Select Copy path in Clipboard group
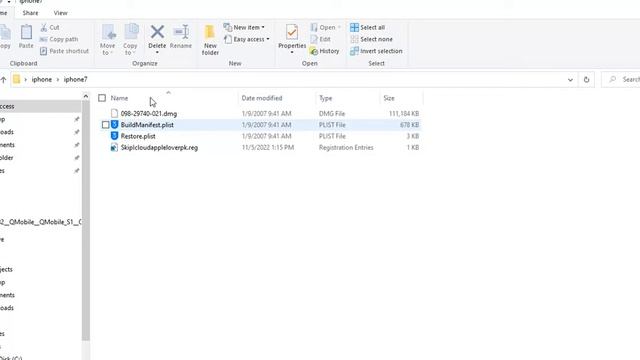 pos(59,39)
